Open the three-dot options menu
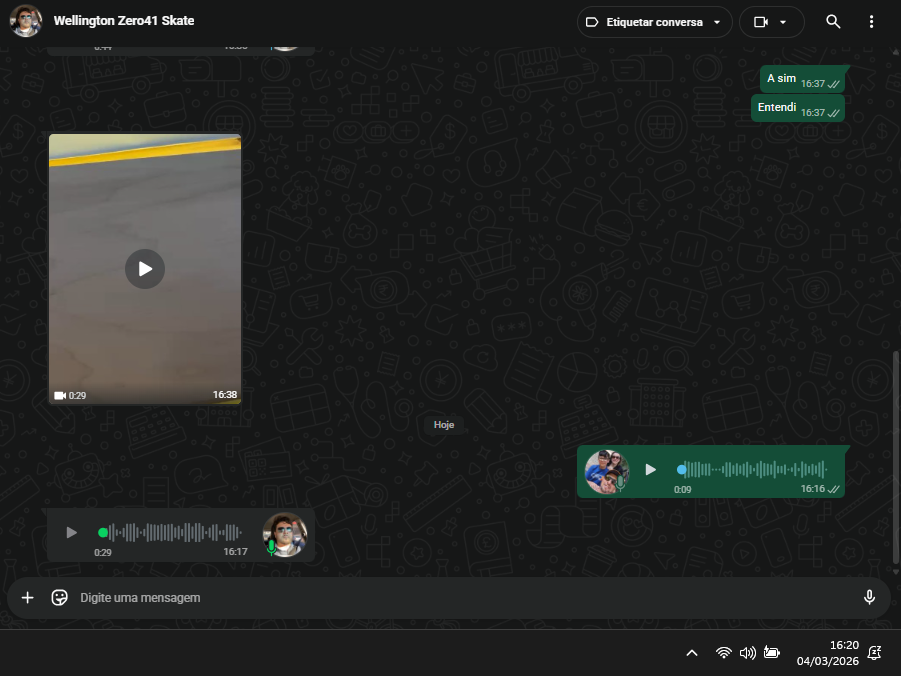Image resolution: width=901 pixels, height=676 pixels. pos(871,22)
